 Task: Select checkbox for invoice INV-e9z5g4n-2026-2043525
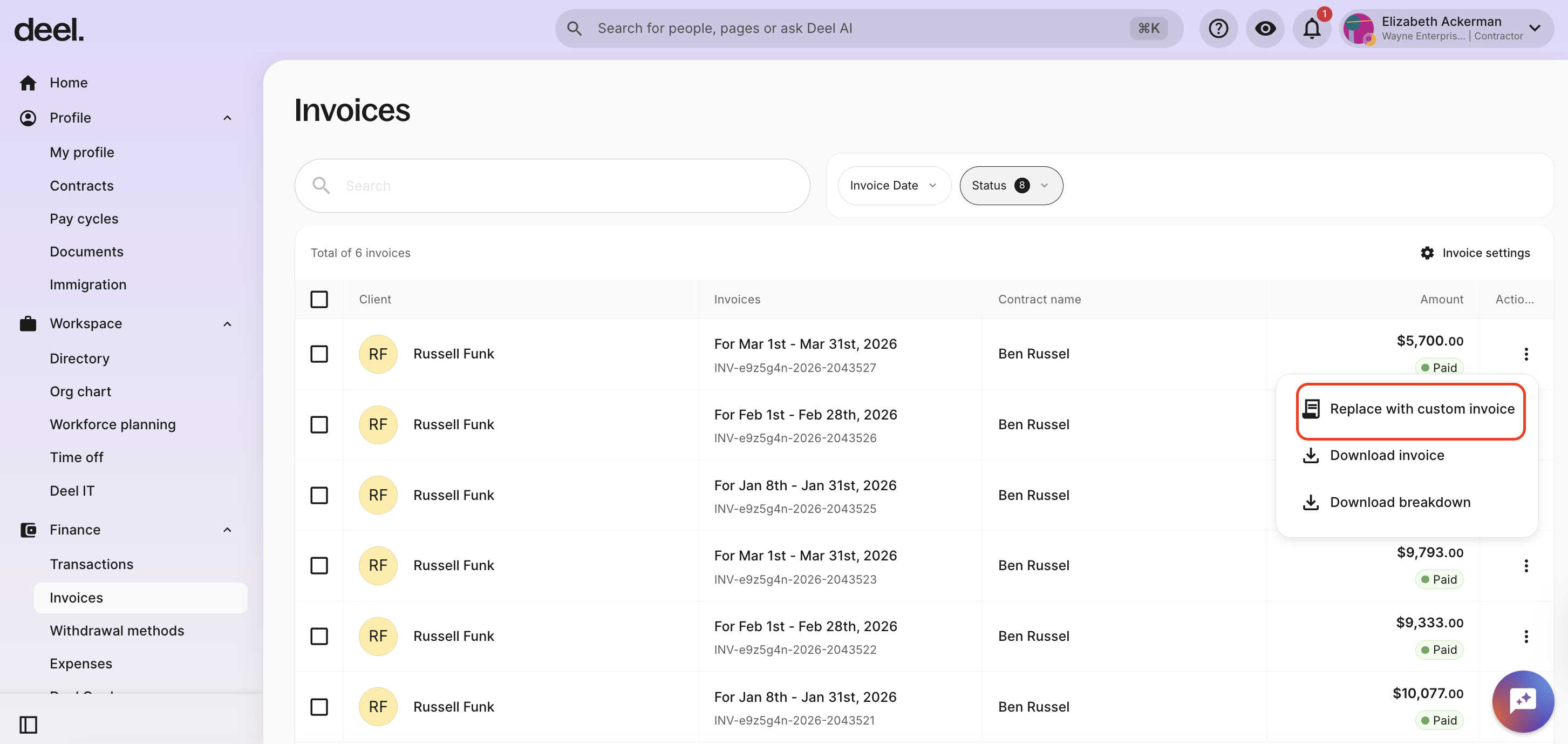319,495
